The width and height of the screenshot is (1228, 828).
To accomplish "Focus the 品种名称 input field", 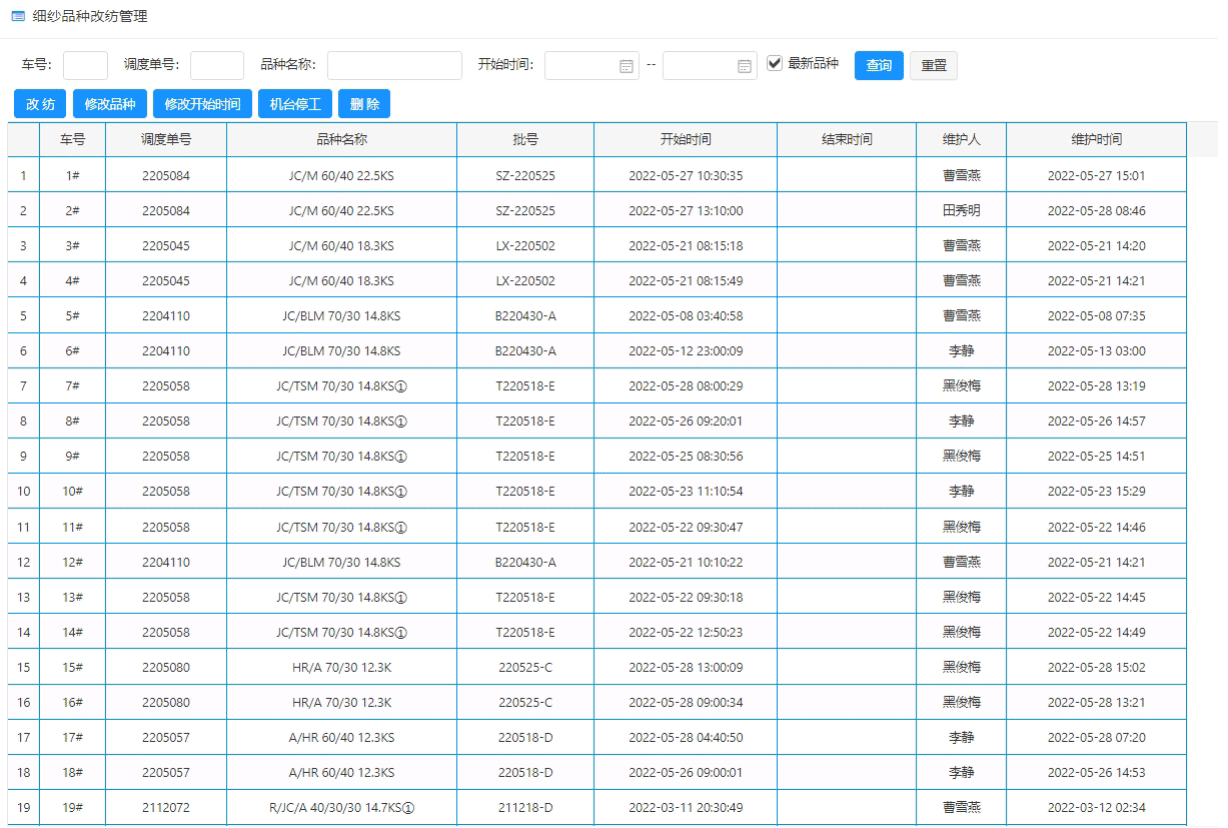I will tap(394, 65).
